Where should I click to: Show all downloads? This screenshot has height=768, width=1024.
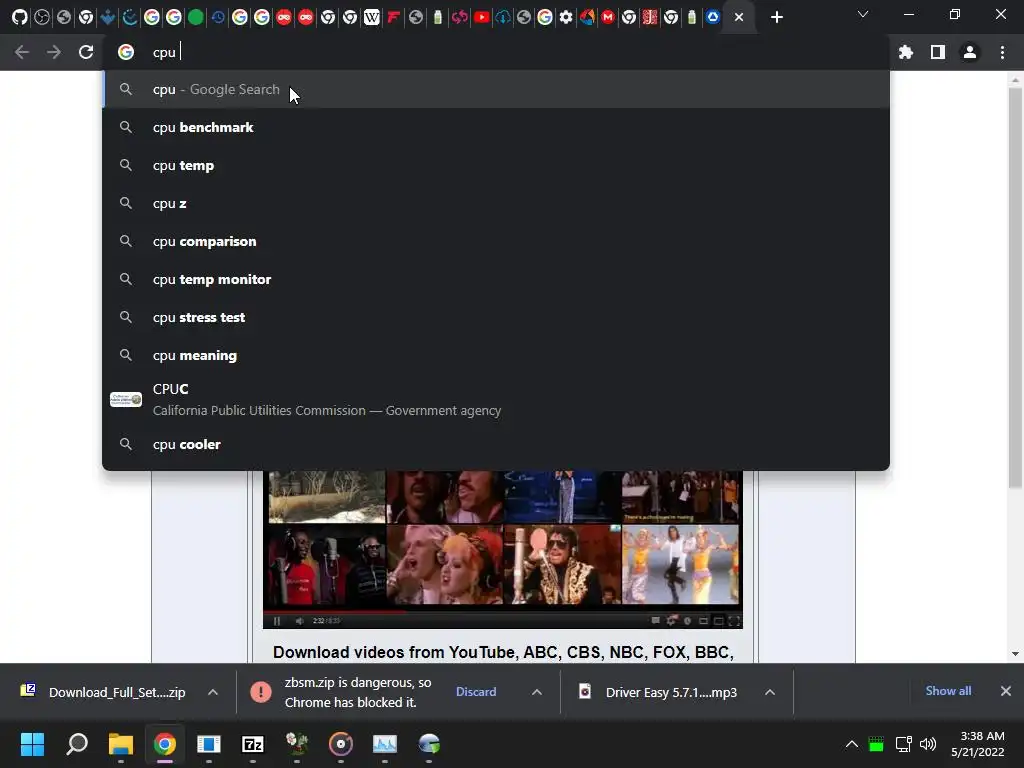pos(948,691)
